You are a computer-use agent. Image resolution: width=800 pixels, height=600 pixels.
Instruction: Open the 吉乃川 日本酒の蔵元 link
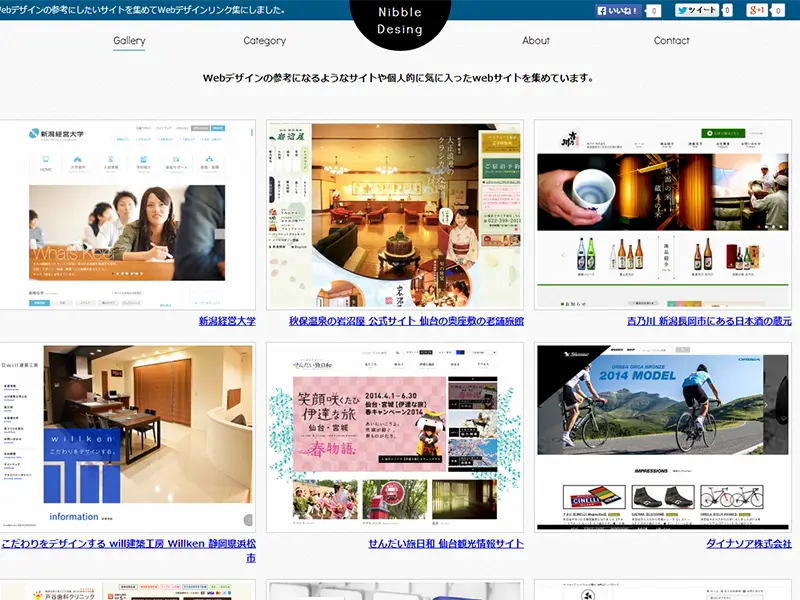point(709,321)
